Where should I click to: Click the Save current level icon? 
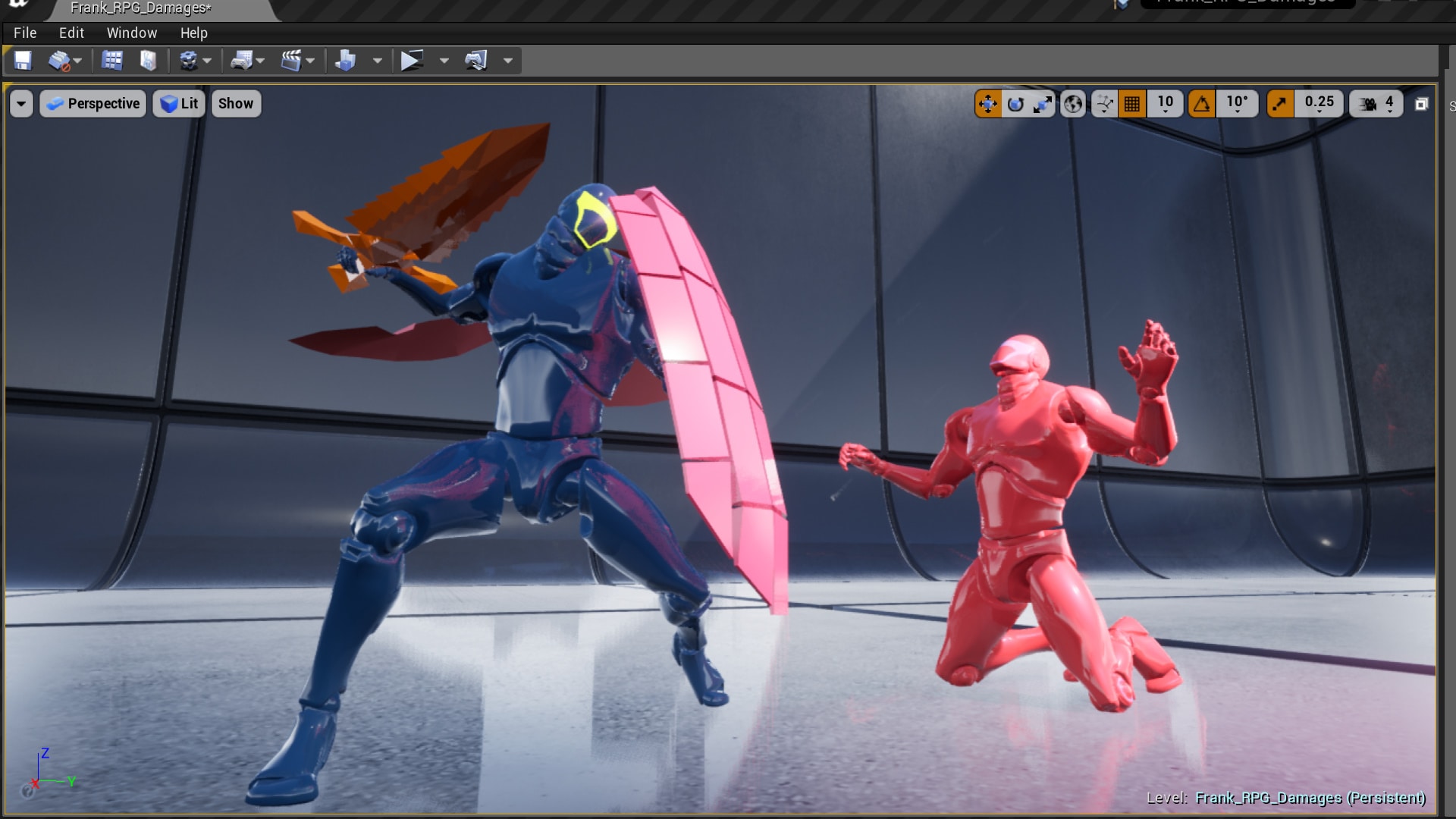(23, 61)
